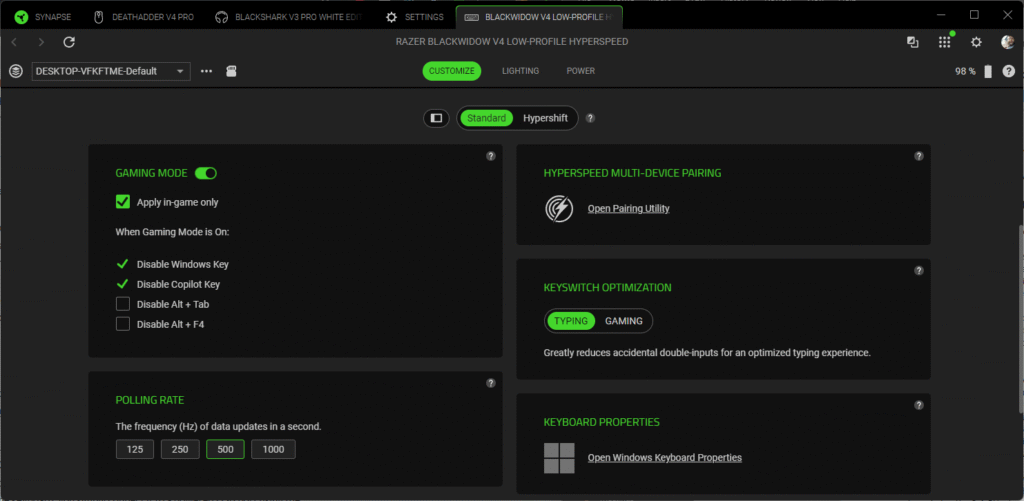Set polling rate to 500

225,449
